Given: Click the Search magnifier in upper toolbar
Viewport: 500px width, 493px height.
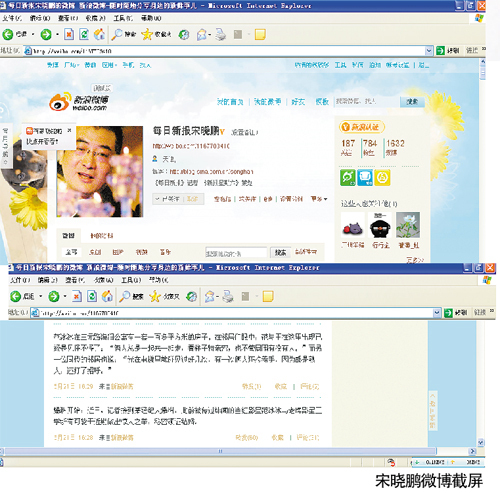Looking at the screenshot, I should coord(117,34).
